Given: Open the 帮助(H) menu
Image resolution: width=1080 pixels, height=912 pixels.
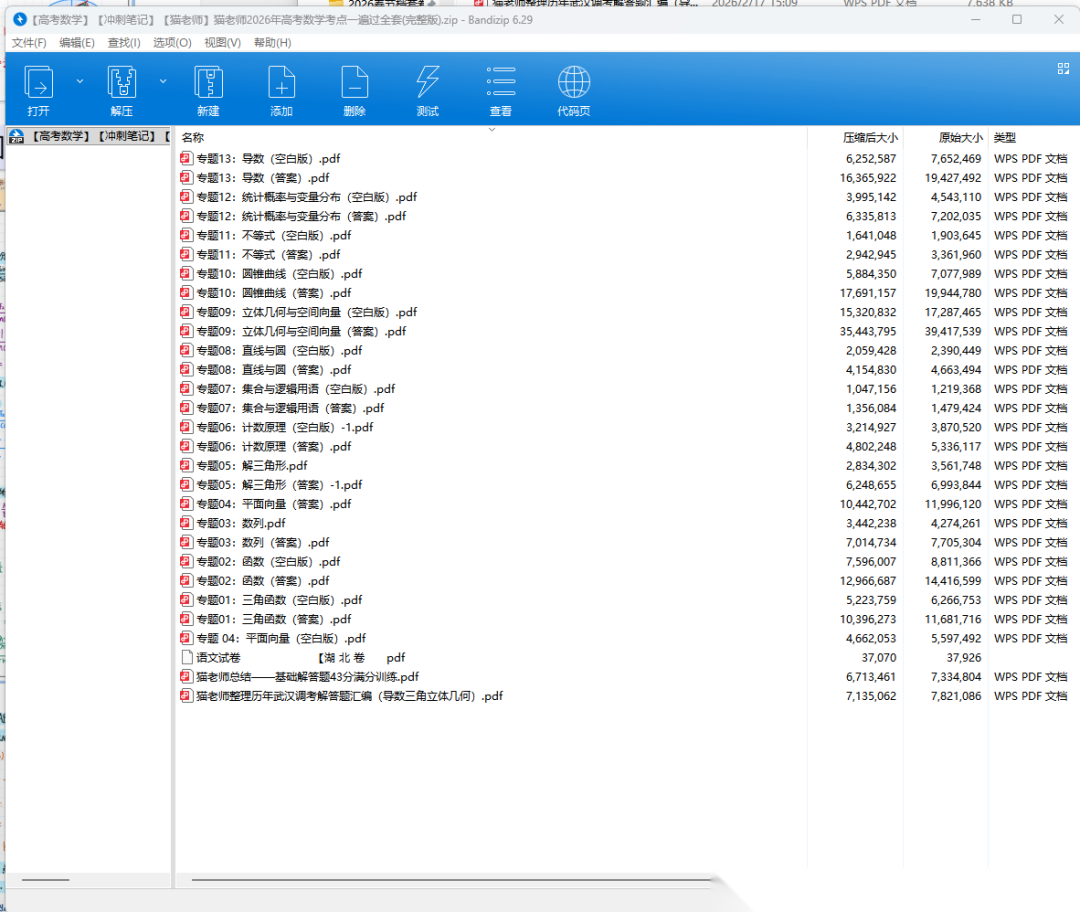Looking at the screenshot, I should click(272, 43).
